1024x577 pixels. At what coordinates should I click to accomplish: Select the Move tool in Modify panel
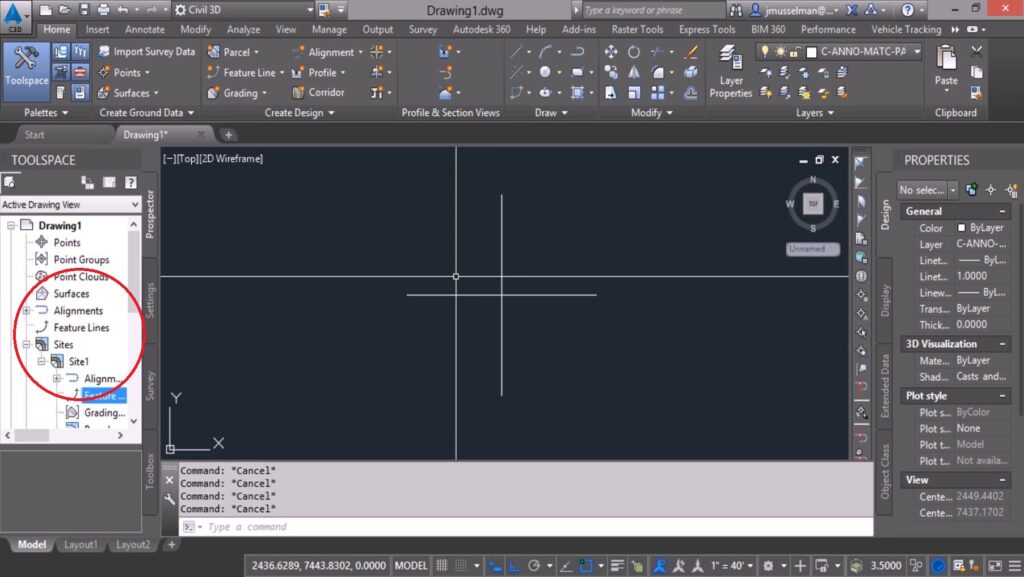611,52
